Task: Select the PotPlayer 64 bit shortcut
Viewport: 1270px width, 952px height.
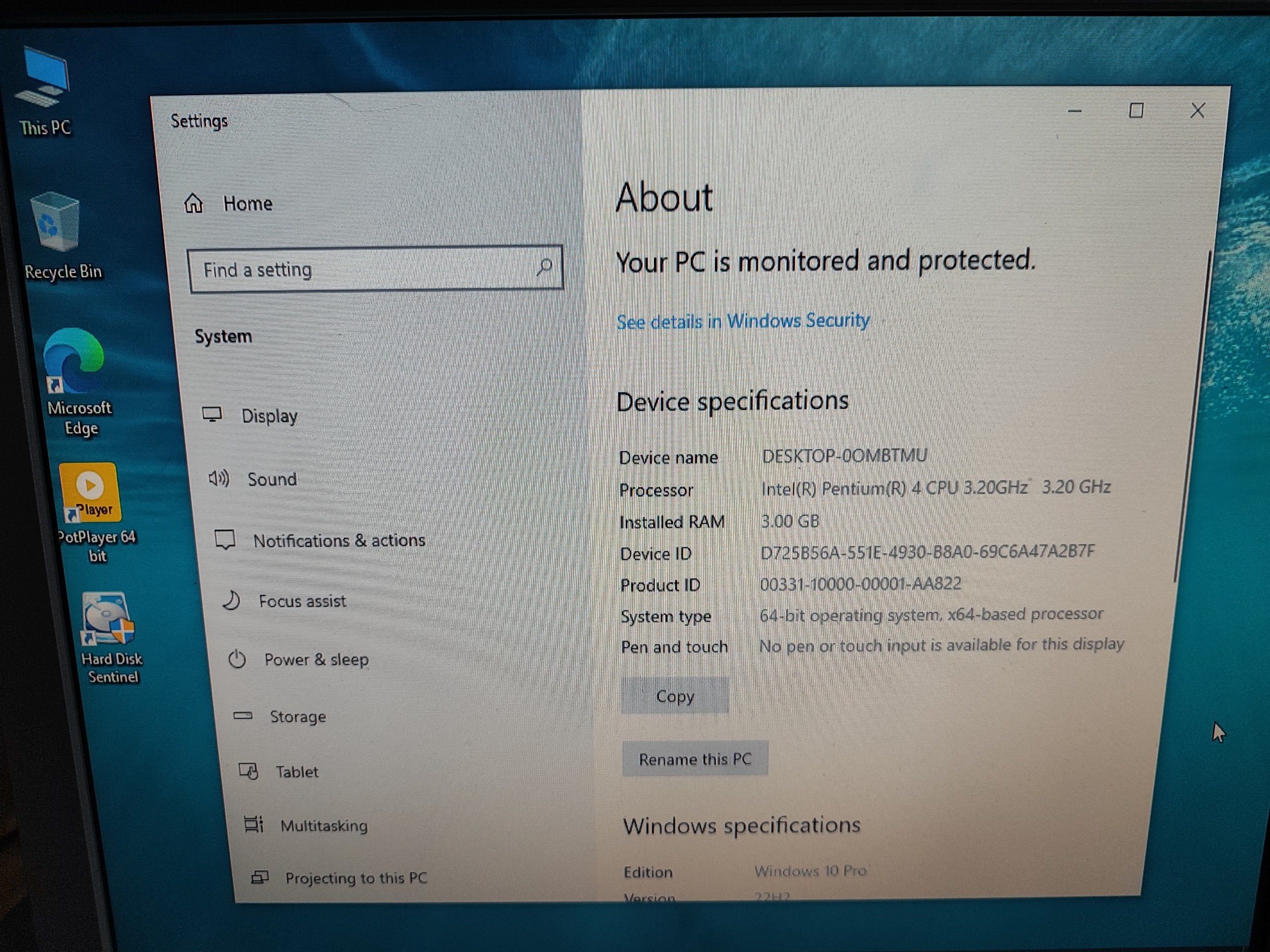Action: 94,512
